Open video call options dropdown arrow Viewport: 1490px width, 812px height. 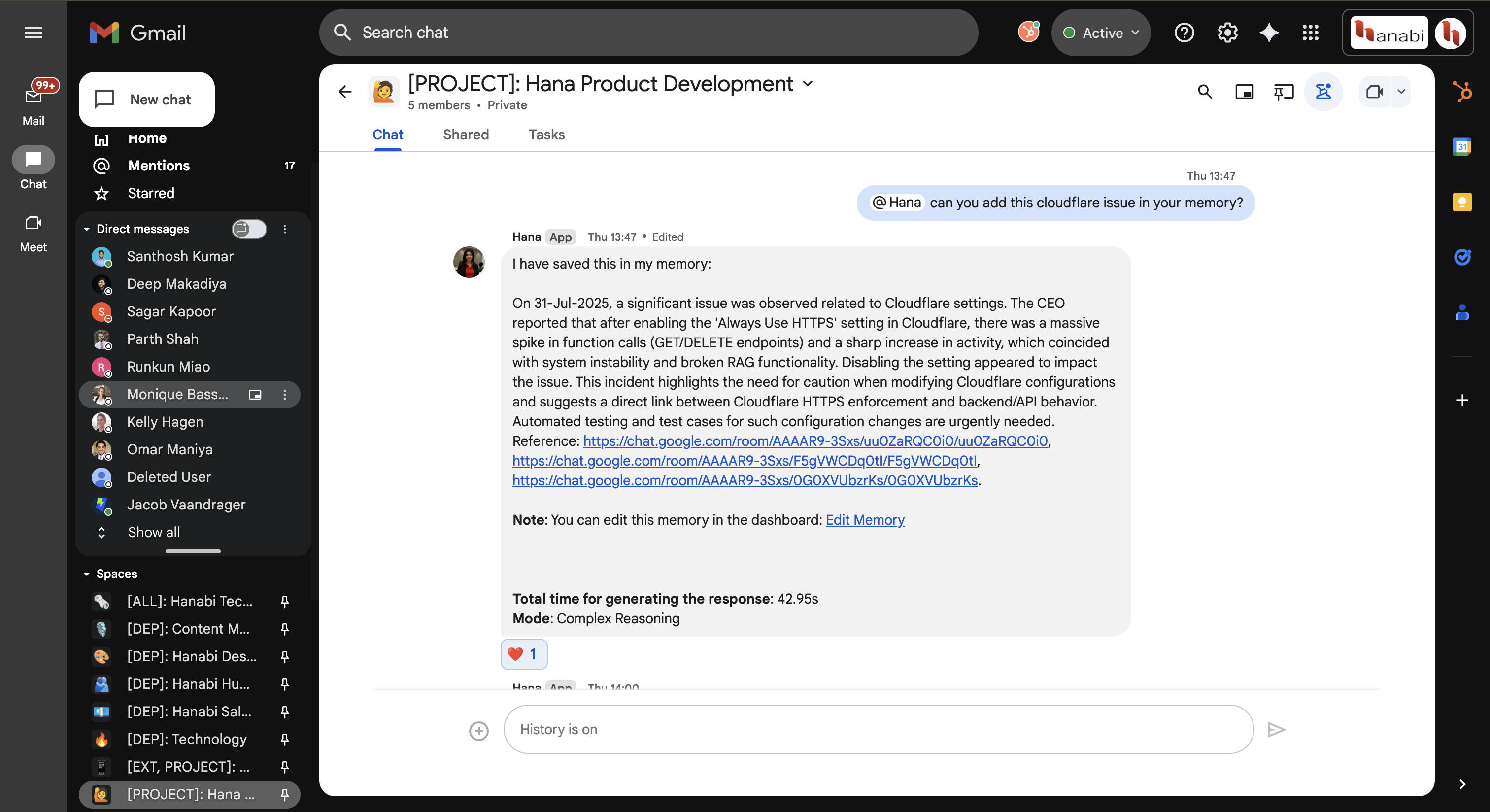pyautogui.click(x=1401, y=91)
